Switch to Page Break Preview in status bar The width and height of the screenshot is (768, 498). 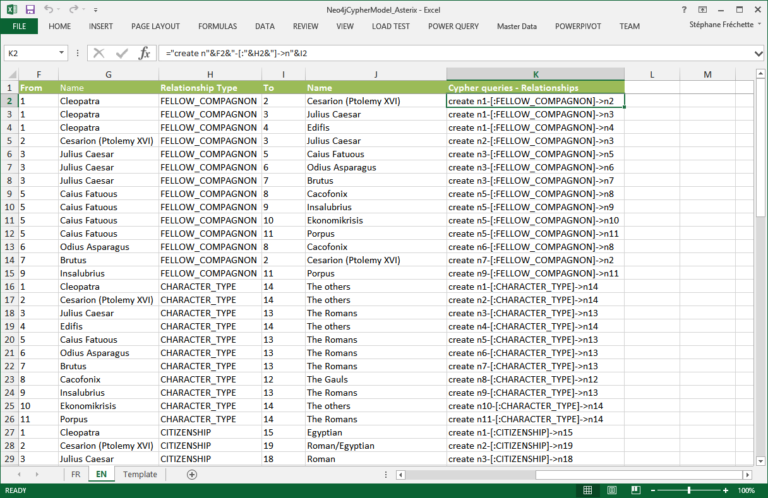click(x=636, y=491)
